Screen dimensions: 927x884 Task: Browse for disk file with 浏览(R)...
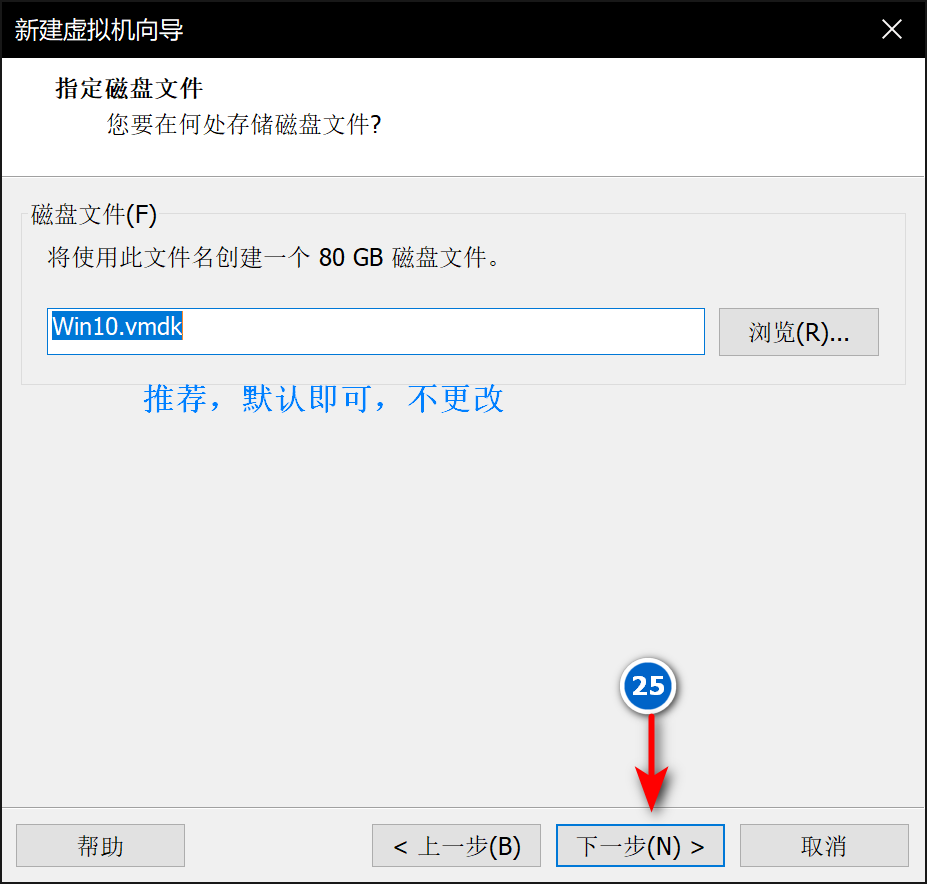[x=798, y=332]
